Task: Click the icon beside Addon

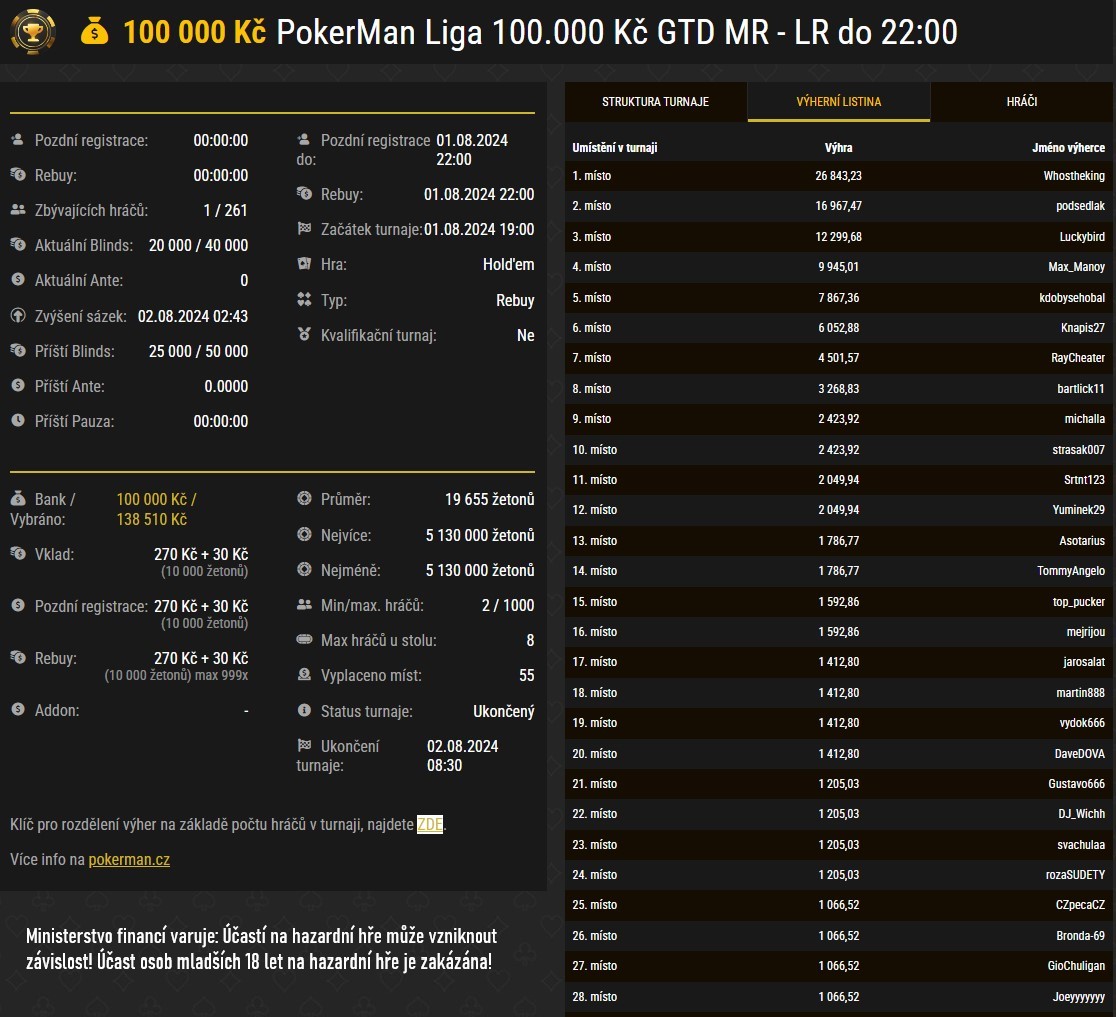Action: (18, 709)
